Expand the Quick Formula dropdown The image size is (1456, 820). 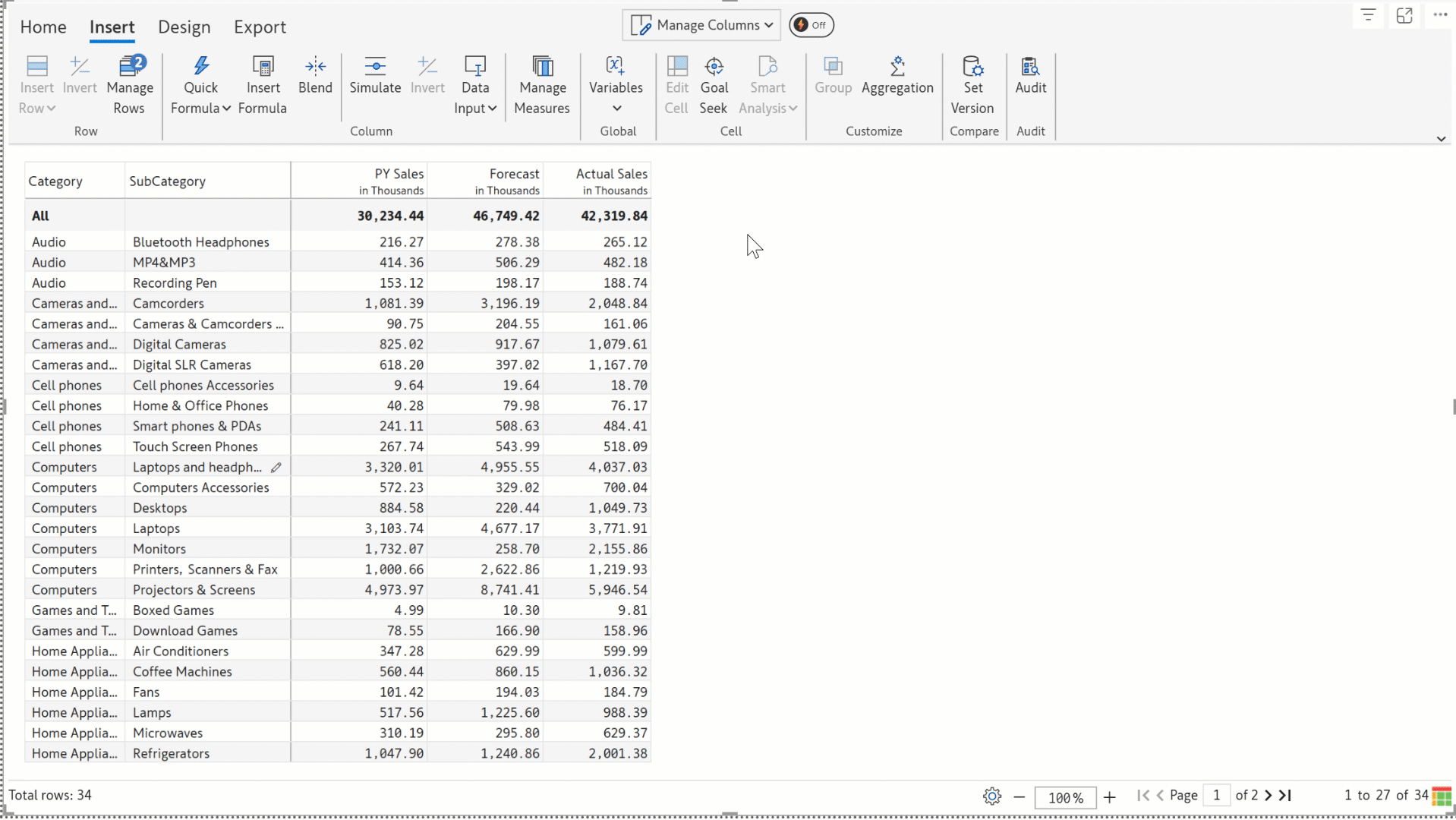(x=200, y=108)
